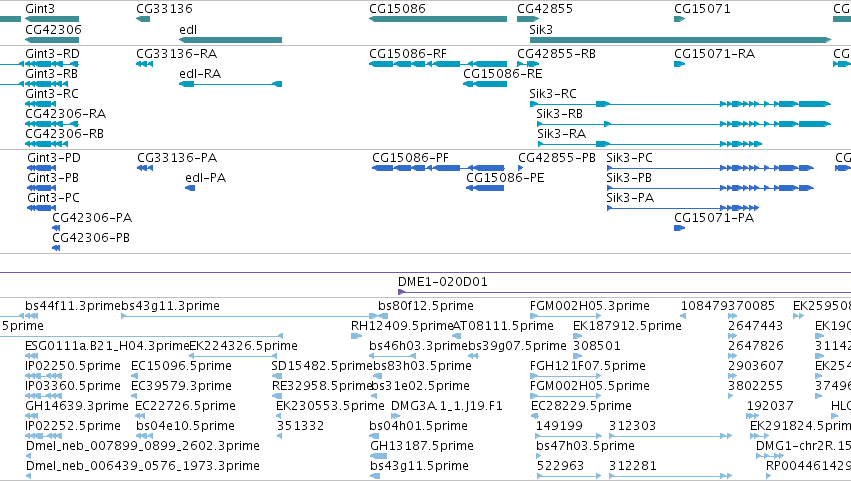Click EST EK187912.5prime

(x=627, y=326)
